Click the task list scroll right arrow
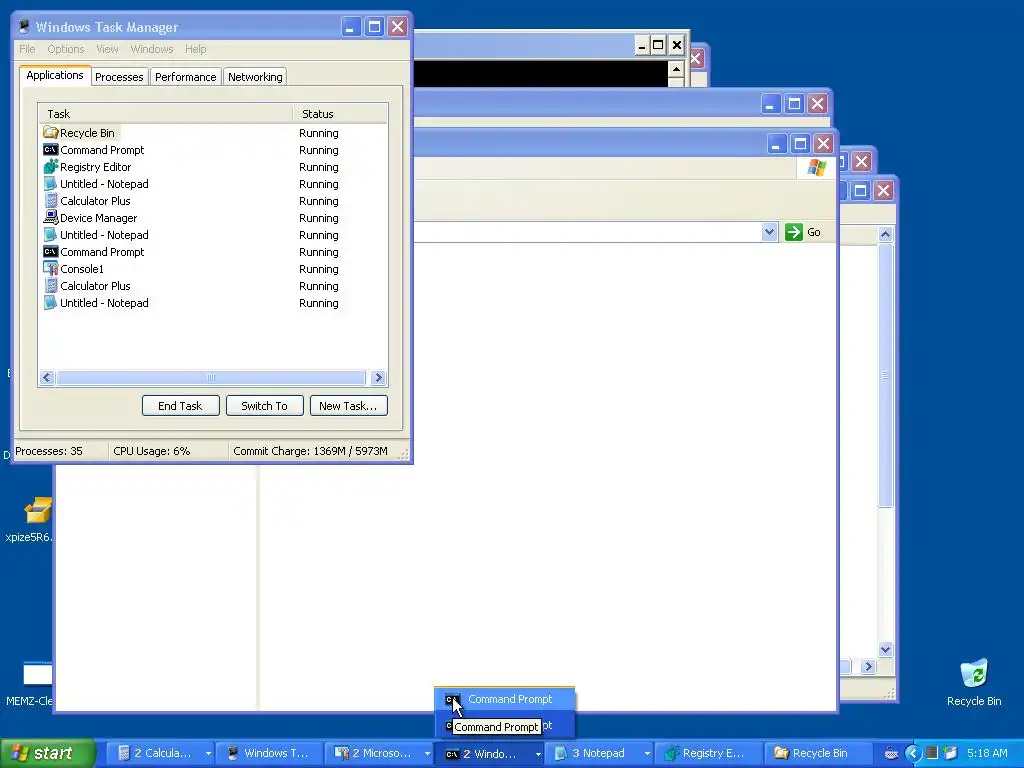The image size is (1024, 768). (x=378, y=377)
